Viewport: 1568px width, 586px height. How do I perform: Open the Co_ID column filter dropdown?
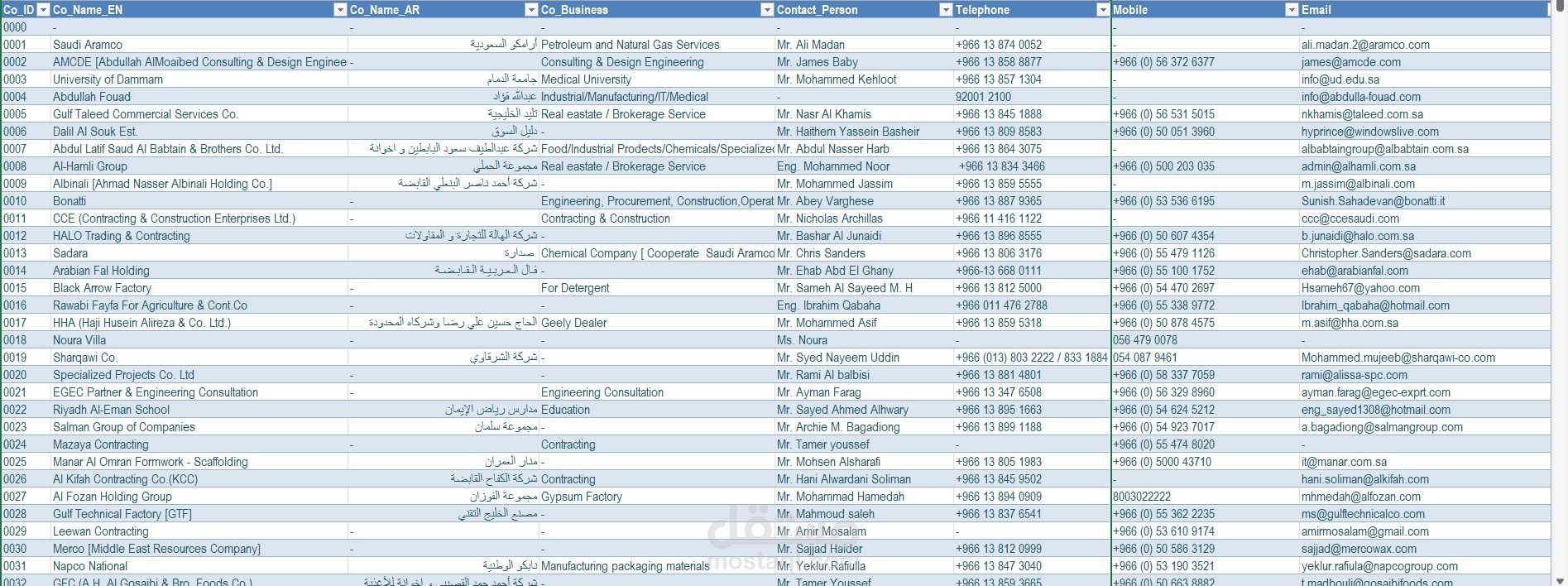click(43, 10)
